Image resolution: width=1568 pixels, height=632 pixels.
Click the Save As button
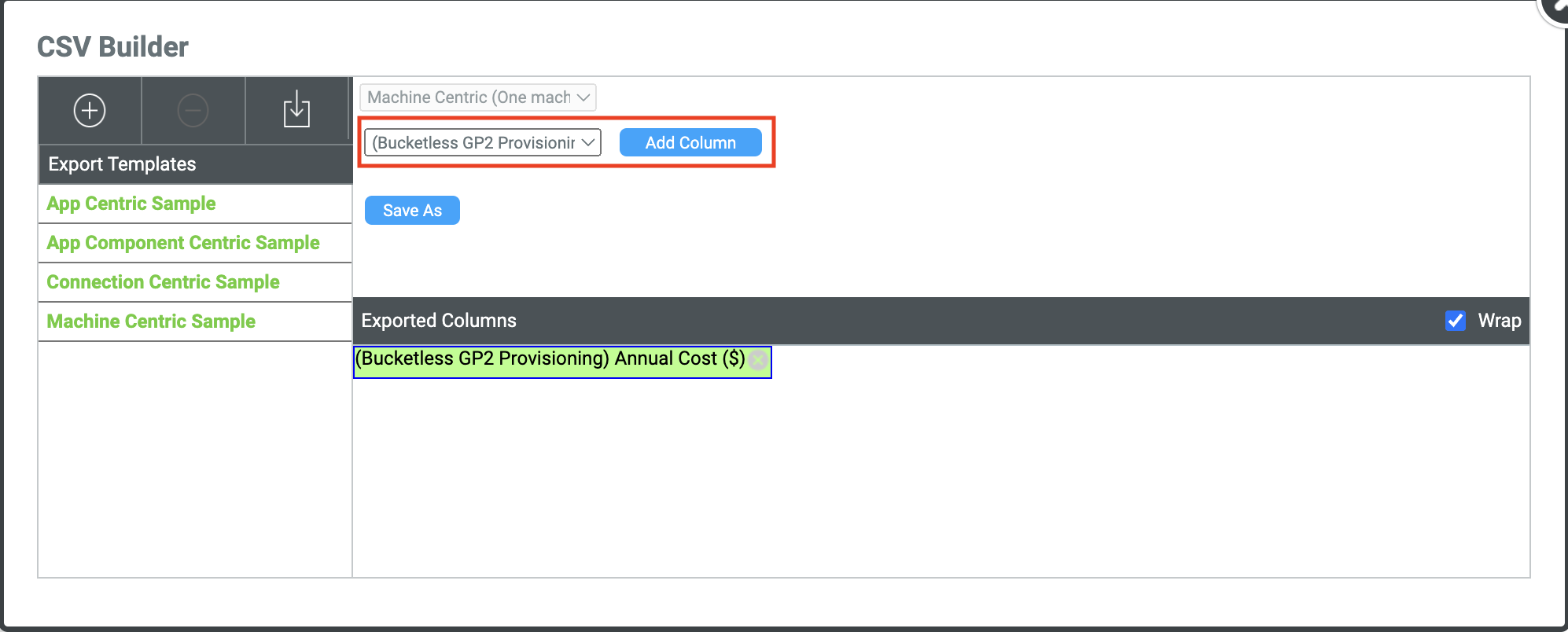412,210
